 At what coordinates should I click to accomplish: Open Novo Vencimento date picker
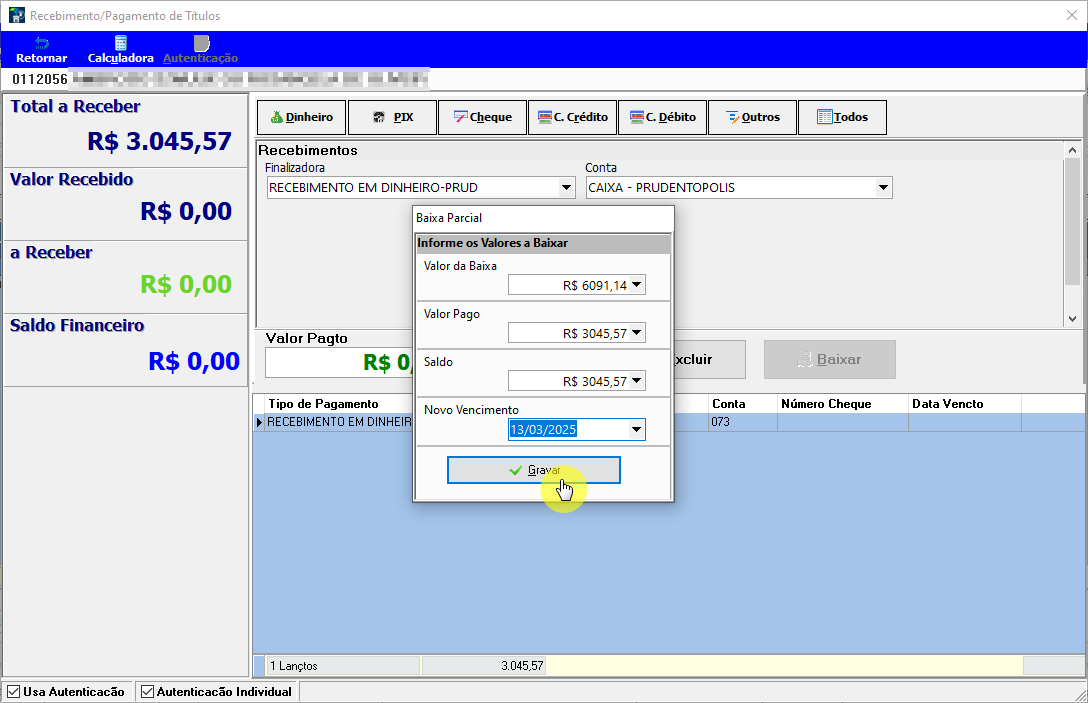click(636, 430)
